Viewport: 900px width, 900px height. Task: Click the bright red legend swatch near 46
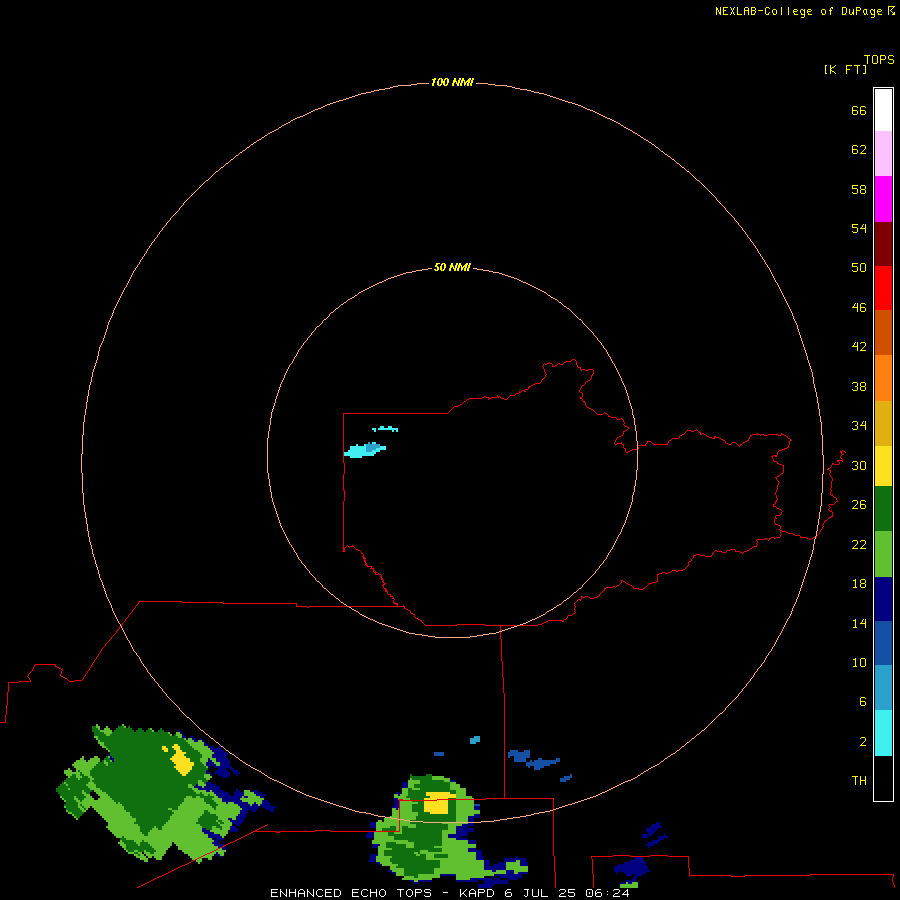click(883, 288)
